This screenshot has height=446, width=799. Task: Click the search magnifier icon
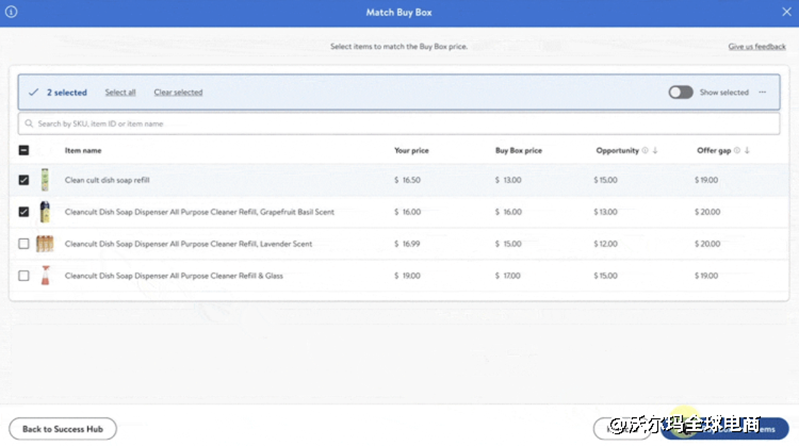(29, 124)
